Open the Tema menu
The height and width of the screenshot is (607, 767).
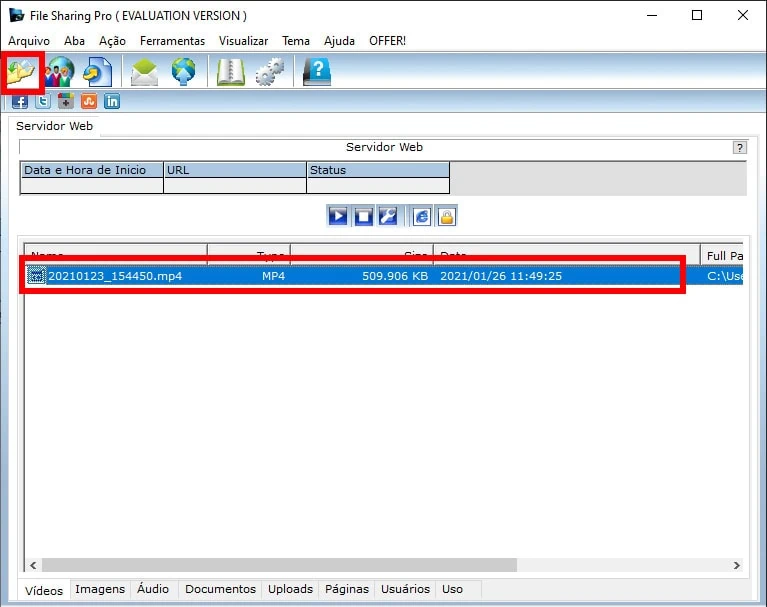click(x=296, y=41)
